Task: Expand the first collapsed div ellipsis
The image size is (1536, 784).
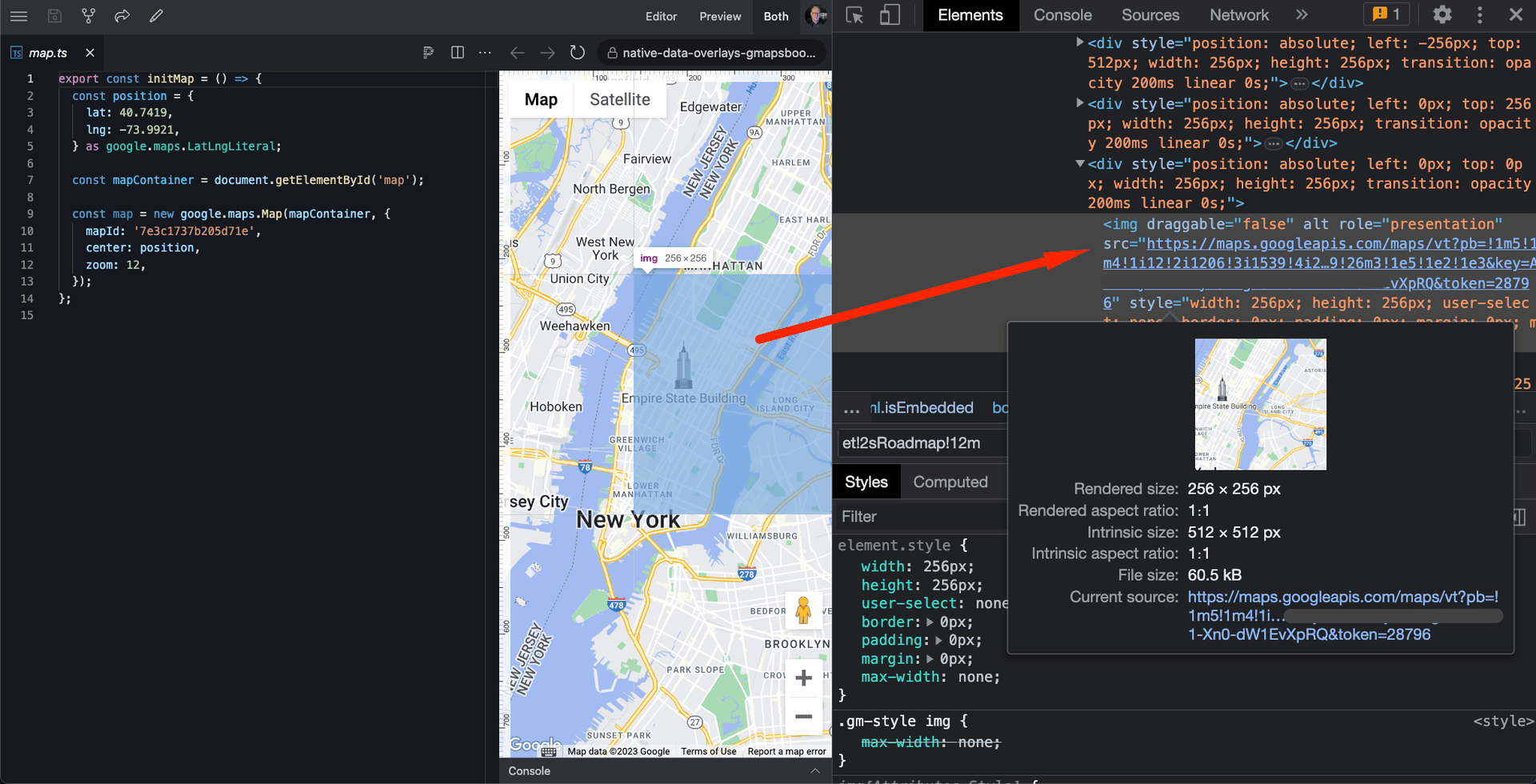Action: tap(1299, 84)
